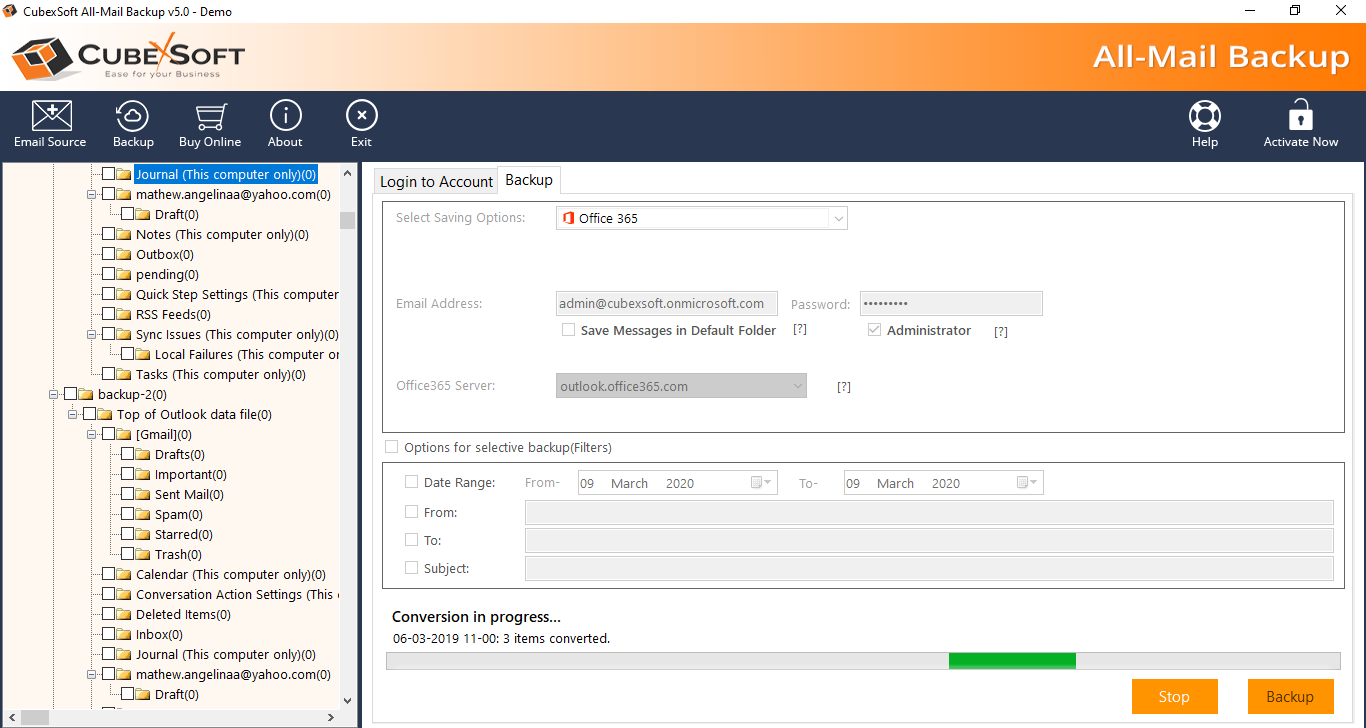The width and height of the screenshot is (1366, 728).
Task: Click the Activate Now lock icon
Action: point(1300,117)
